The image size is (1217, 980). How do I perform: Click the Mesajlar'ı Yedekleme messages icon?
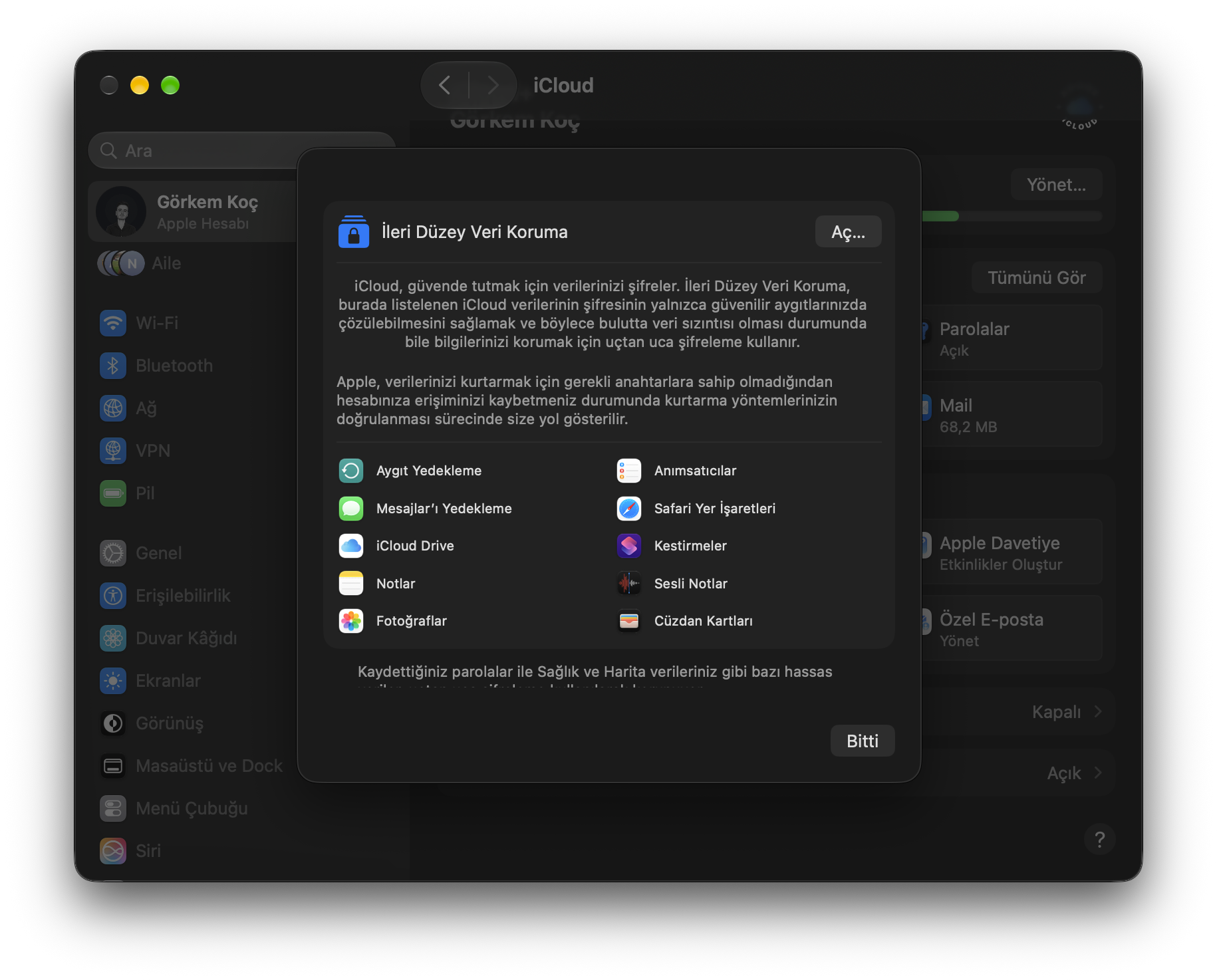(x=351, y=509)
